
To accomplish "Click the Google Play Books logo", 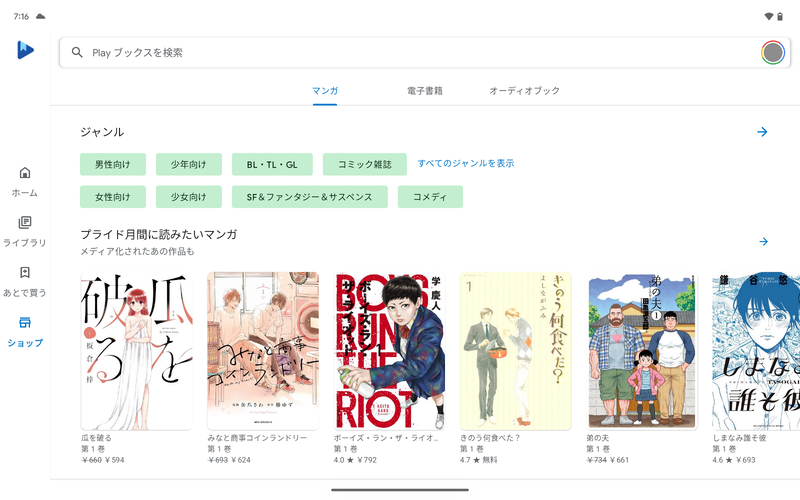I will coord(25,50).
